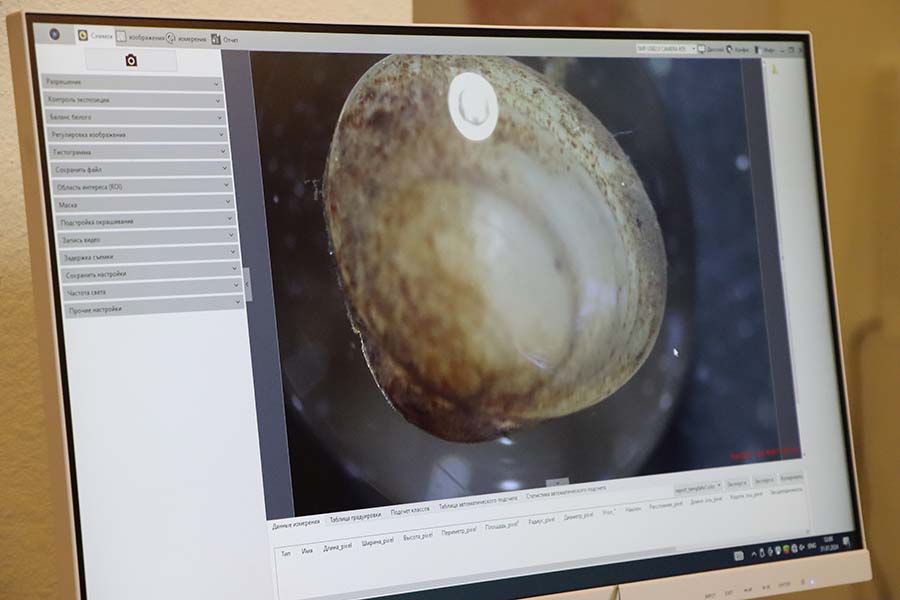Click the Дисплей monitor icon
Image resolution: width=900 pixels, height=600 pixels.
point(701,49)
